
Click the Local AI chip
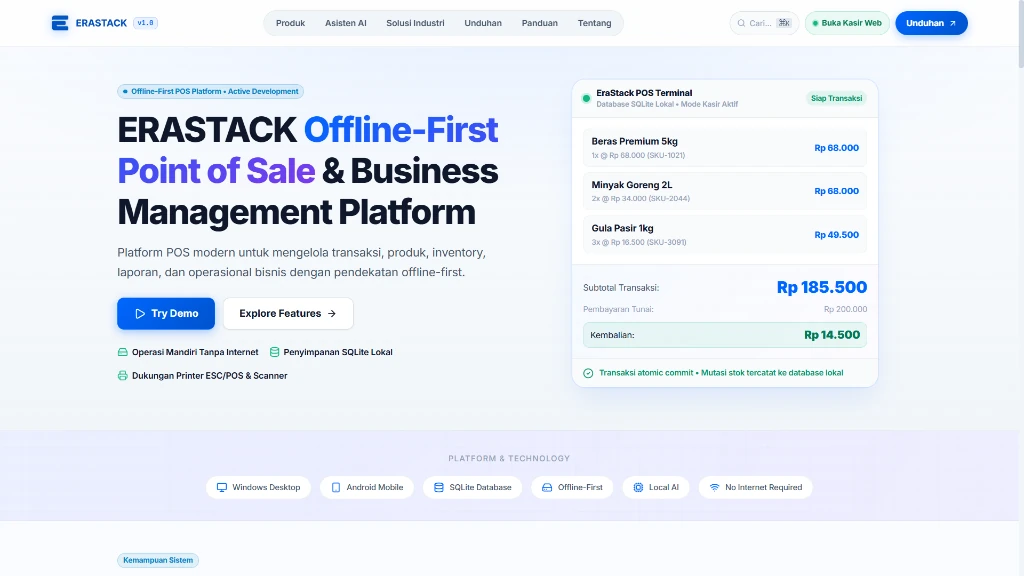[656, 487]
